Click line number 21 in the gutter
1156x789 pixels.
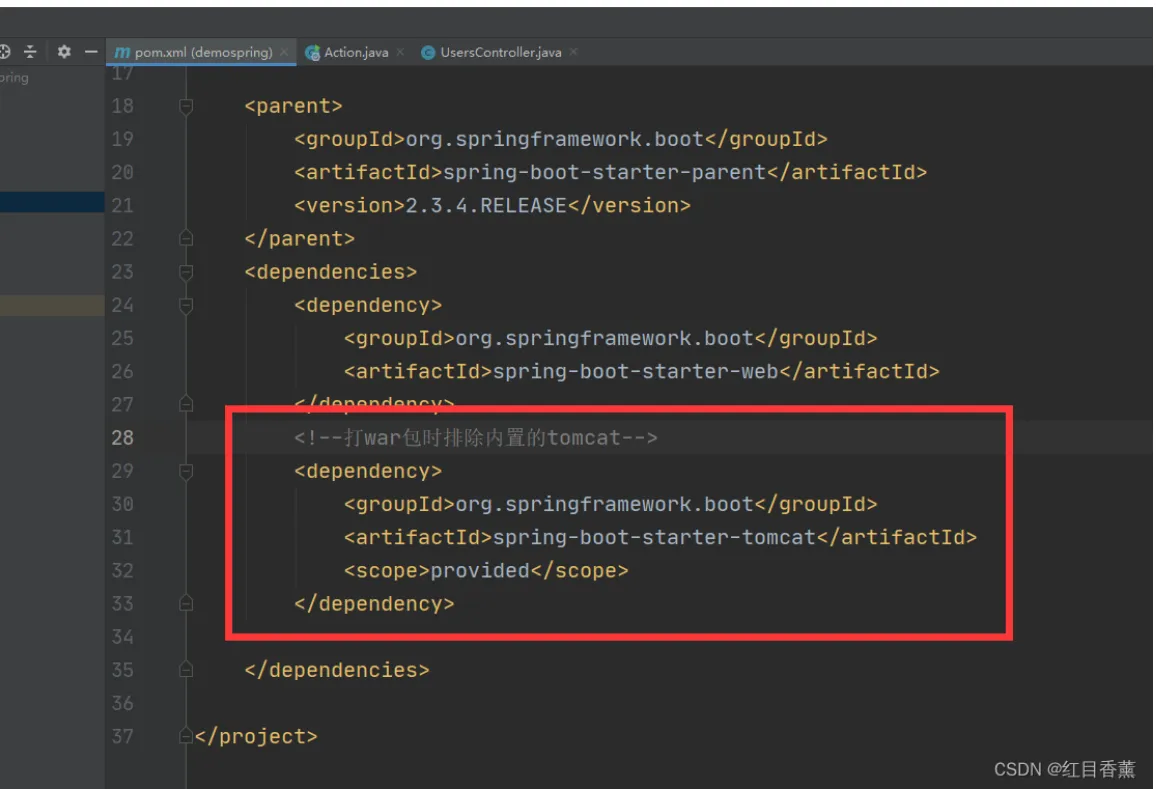(x=122, y=206)
